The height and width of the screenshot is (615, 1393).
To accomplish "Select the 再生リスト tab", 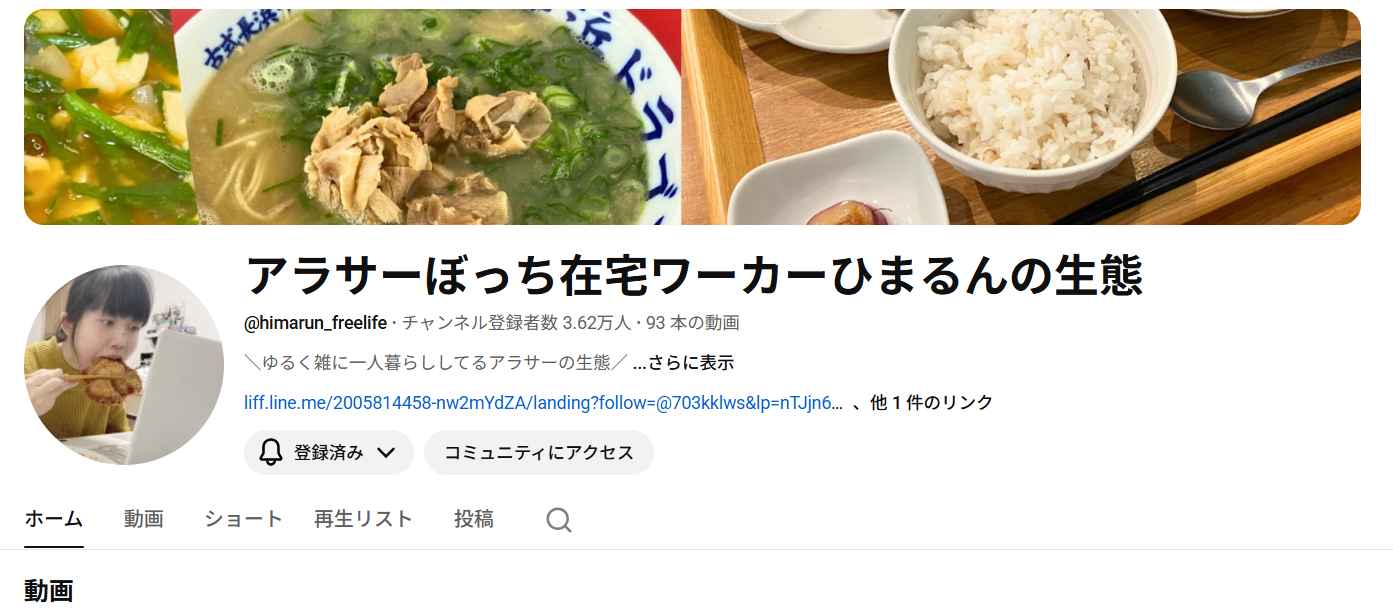I will tap(363, 519).
